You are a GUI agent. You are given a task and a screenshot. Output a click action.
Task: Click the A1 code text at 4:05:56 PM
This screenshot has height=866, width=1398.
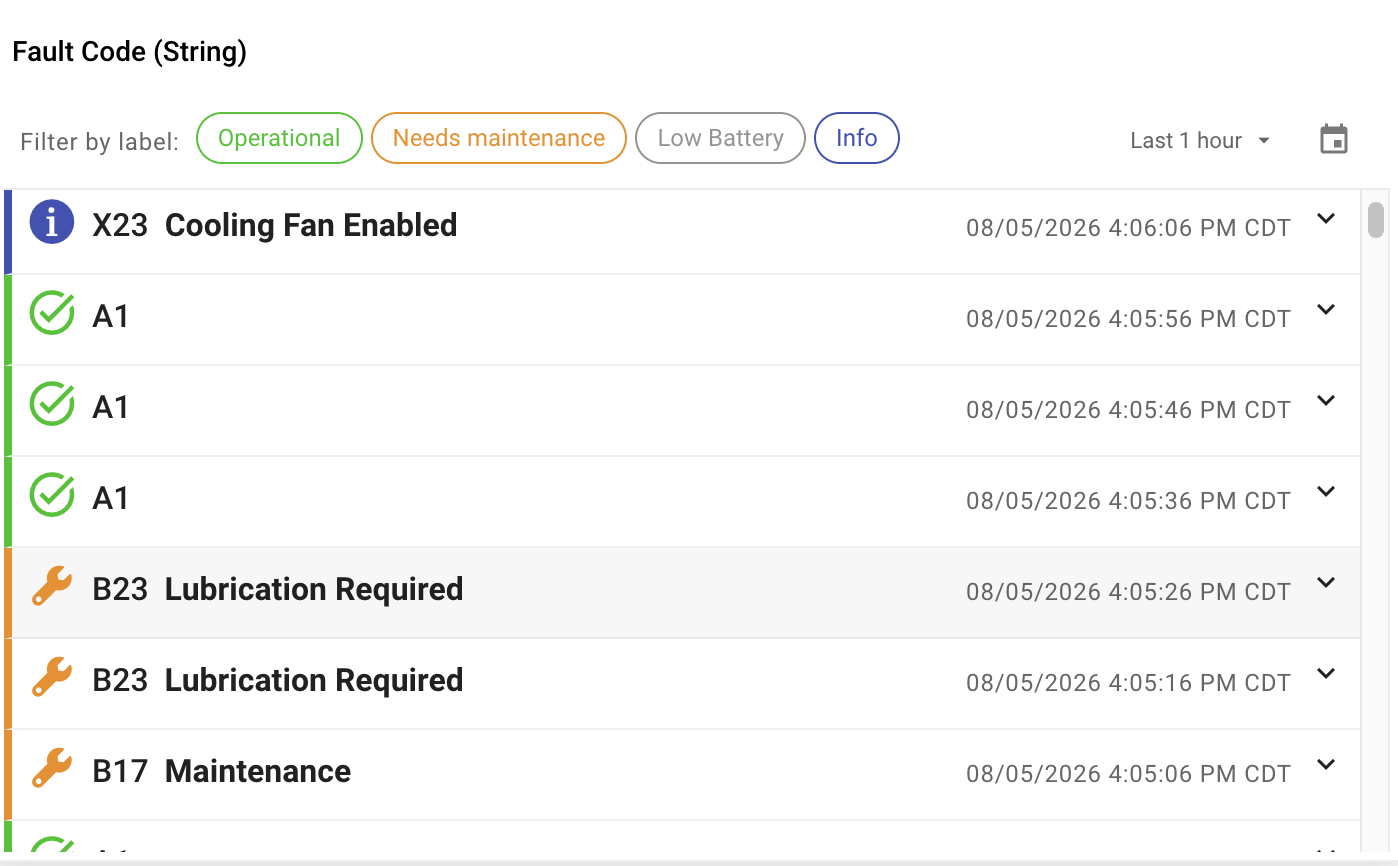click(x=111, y=316)
